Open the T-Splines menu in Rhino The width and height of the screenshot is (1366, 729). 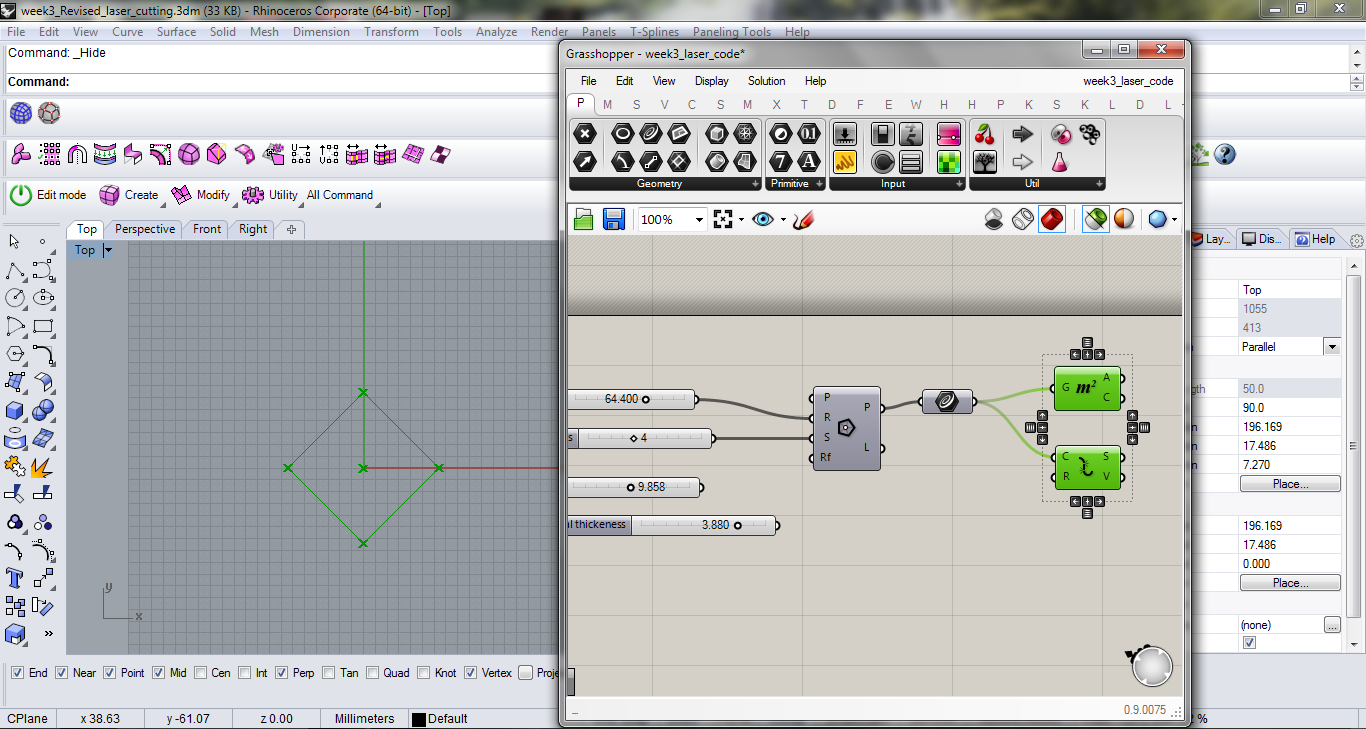click(655, 32)
